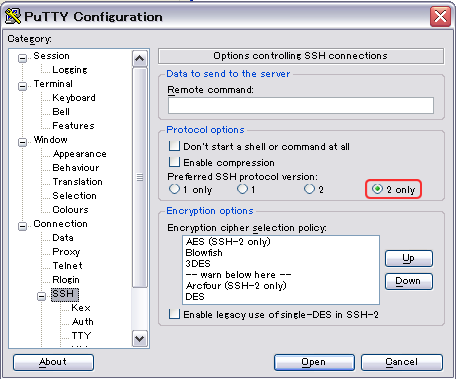Click the About button
Screen dimensions: 456x379
(x=53, y=362)
